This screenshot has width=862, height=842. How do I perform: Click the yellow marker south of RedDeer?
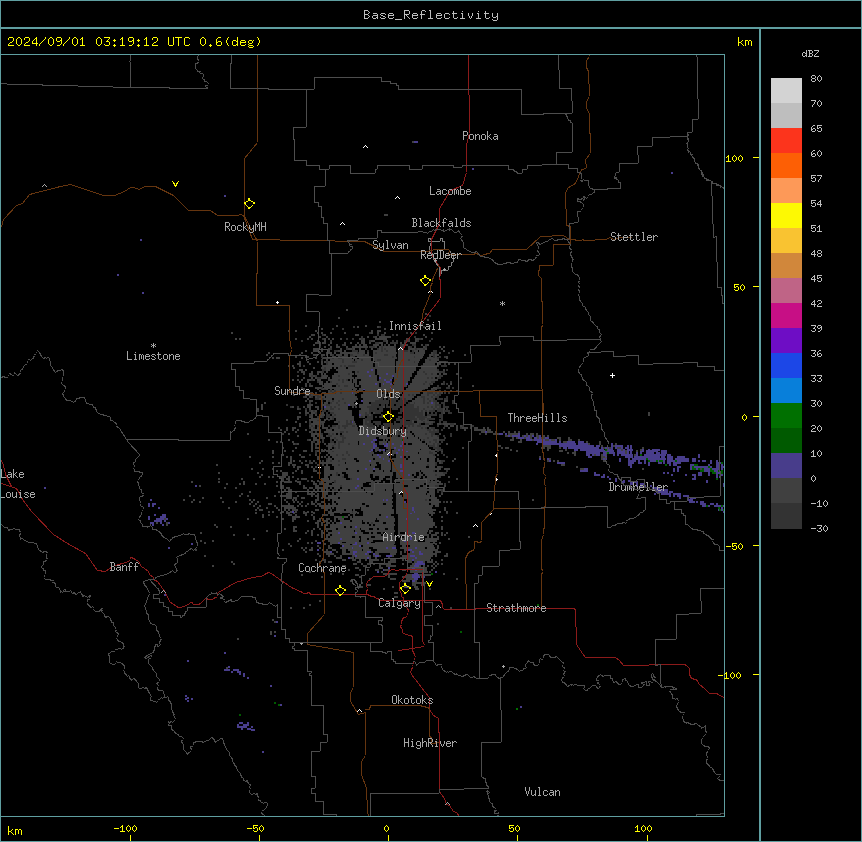click(x=426, y=281)
